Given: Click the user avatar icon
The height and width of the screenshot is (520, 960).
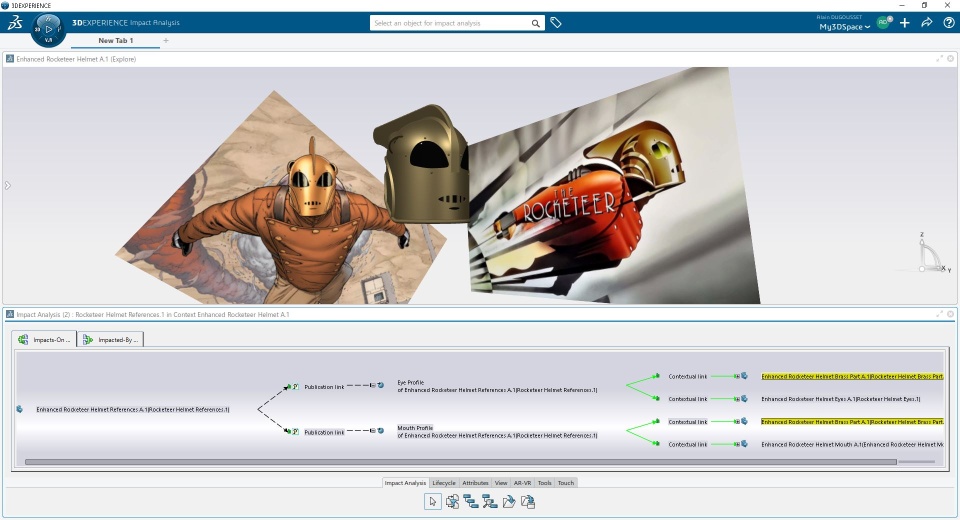Looking at the screenshot, I should pos(883,23).
